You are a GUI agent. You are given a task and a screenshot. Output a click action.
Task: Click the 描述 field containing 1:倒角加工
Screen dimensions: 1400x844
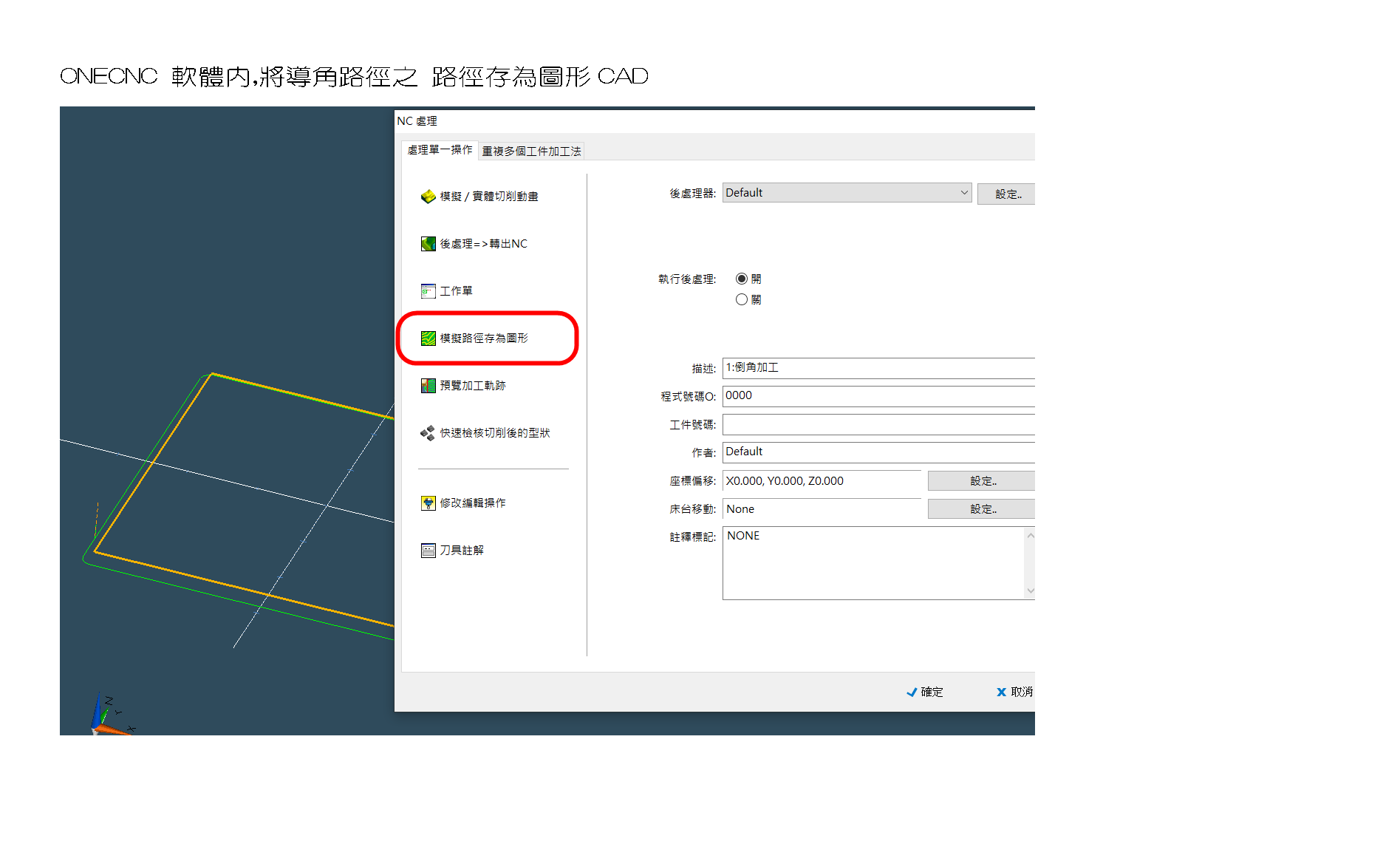tap(878, 367)
